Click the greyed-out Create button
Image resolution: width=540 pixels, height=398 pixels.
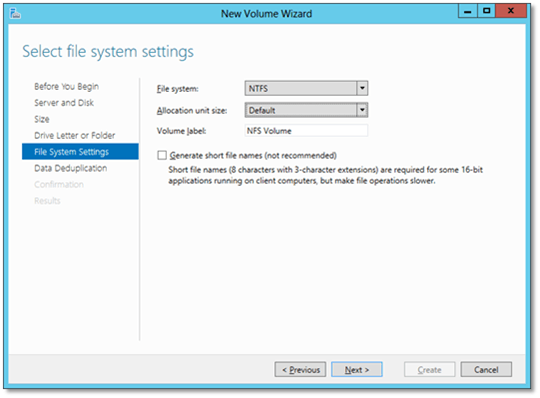[429, 369]
